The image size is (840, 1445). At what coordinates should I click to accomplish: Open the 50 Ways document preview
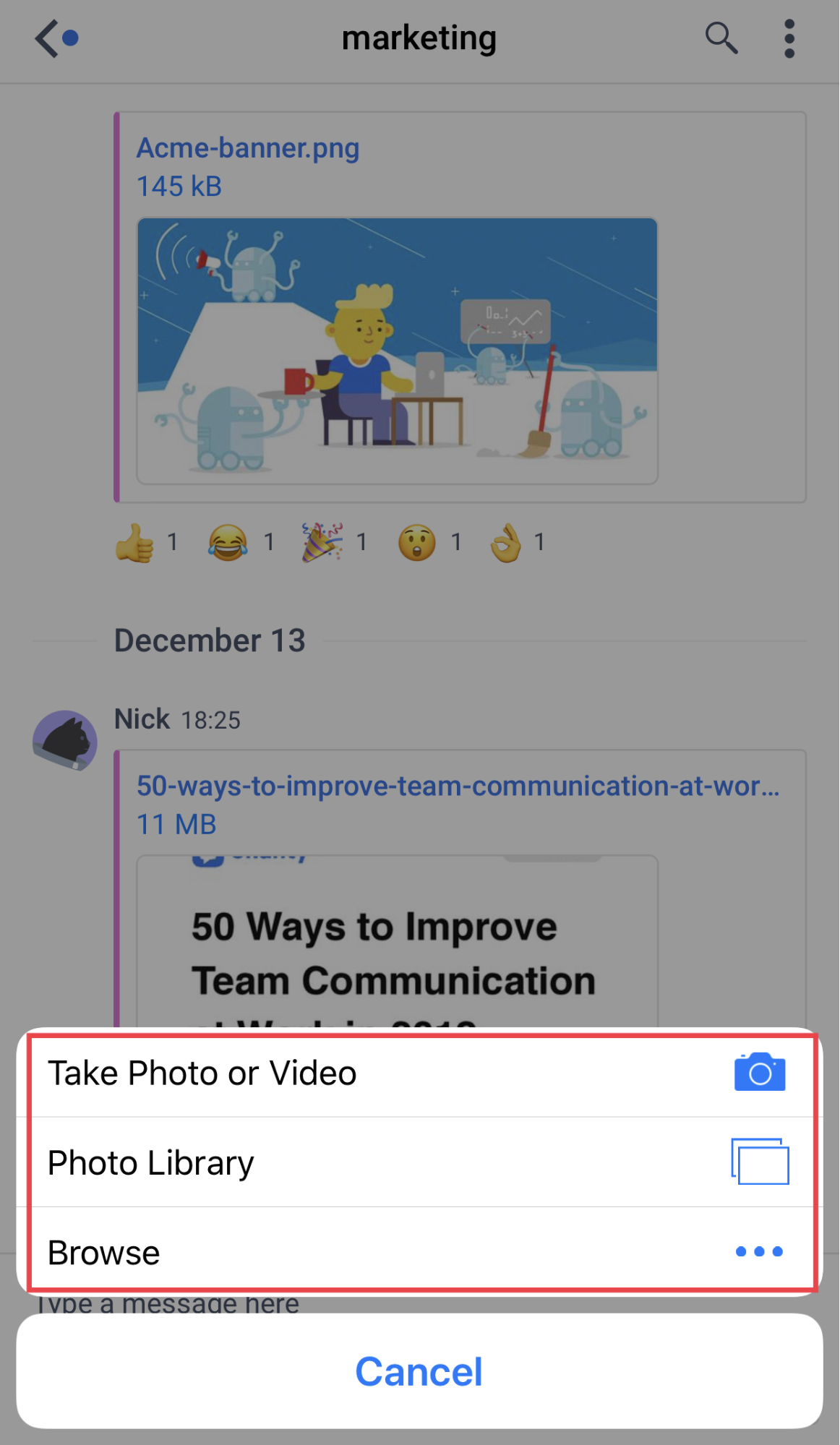coord(398,942)
